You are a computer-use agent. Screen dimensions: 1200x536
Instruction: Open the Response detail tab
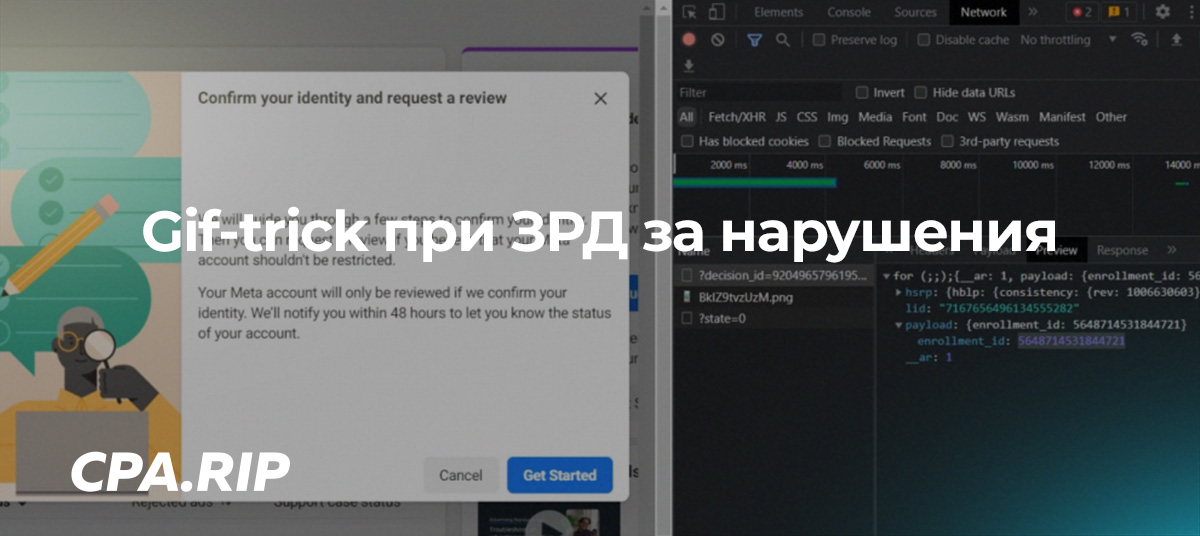pos(1122,250)
